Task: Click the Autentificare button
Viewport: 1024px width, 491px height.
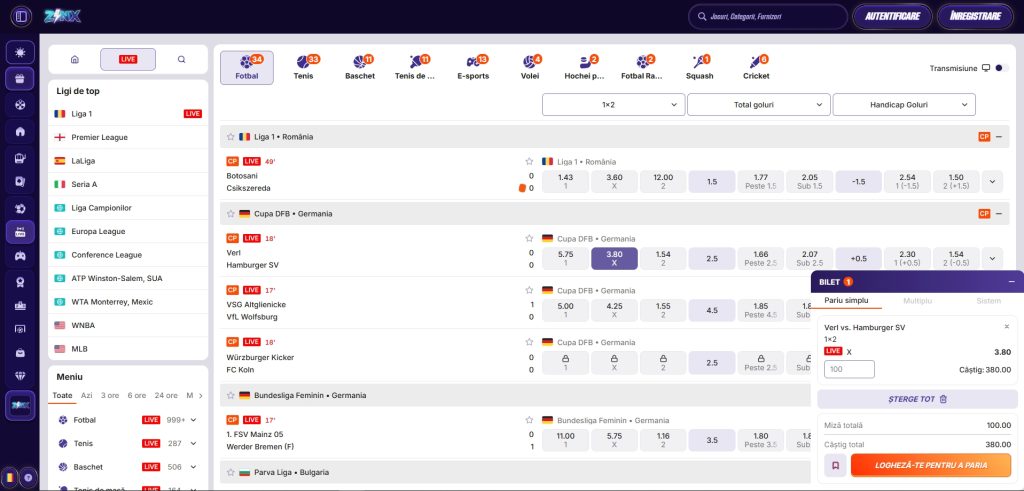Action: 892,17
